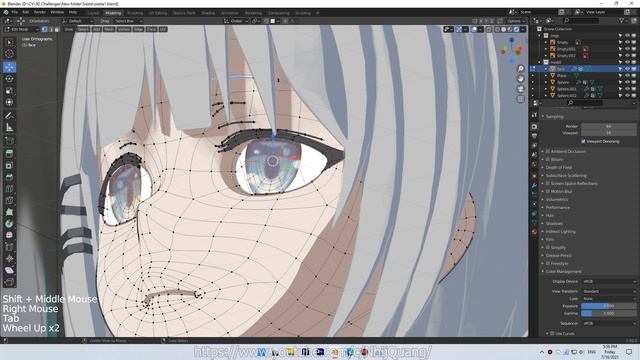The image size is (640, 360).
Task: Hide the Plane object with eye icon
Action: pos(627,76)
